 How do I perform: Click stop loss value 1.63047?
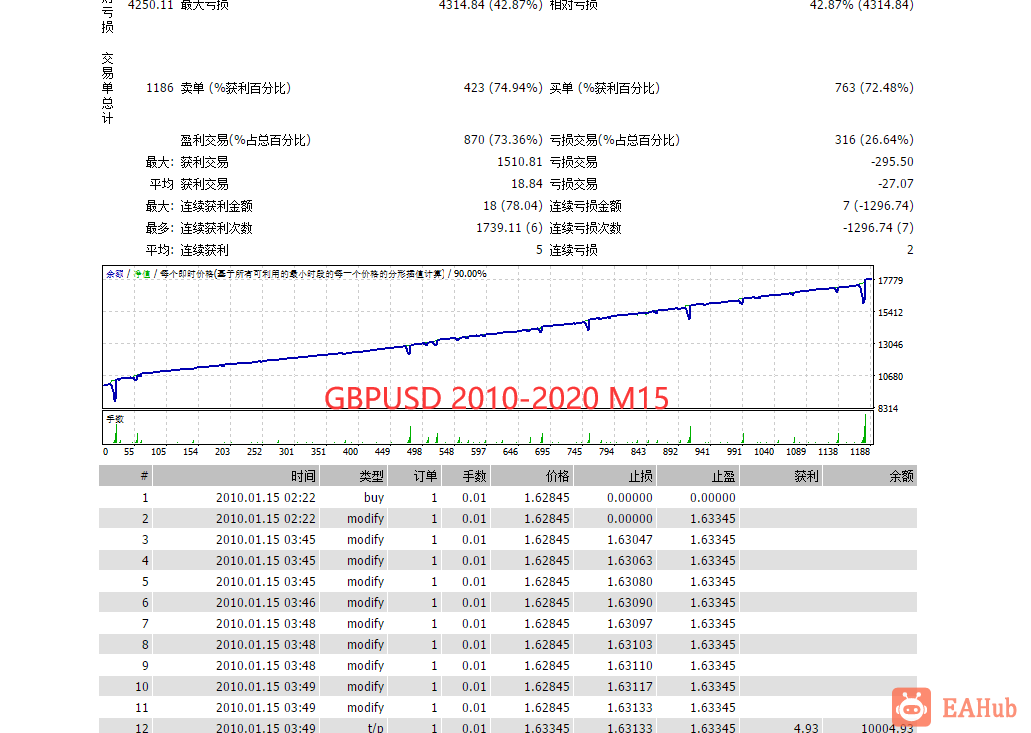(x=630, y=540)
